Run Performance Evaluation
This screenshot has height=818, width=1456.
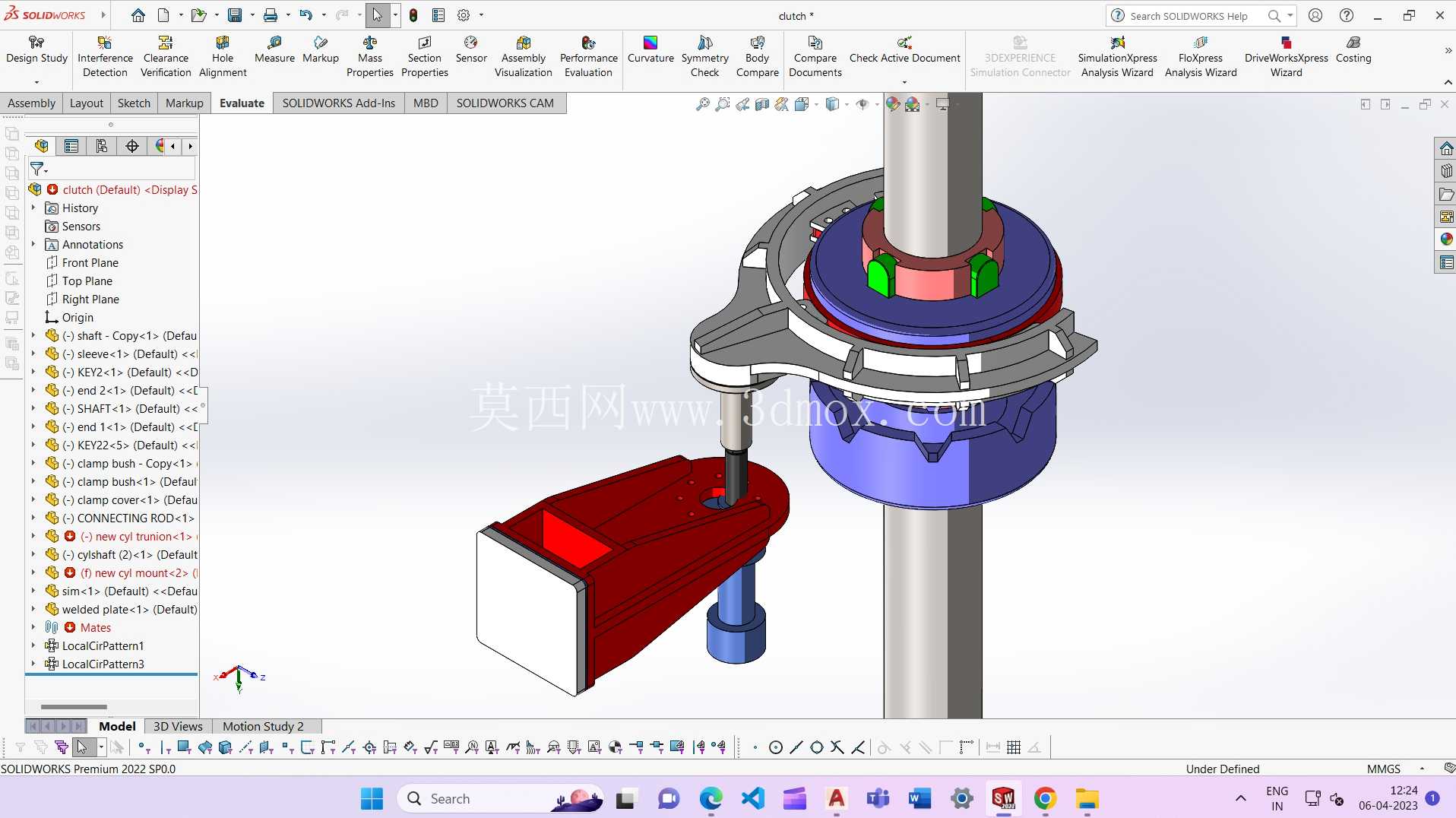click(588, 57)
